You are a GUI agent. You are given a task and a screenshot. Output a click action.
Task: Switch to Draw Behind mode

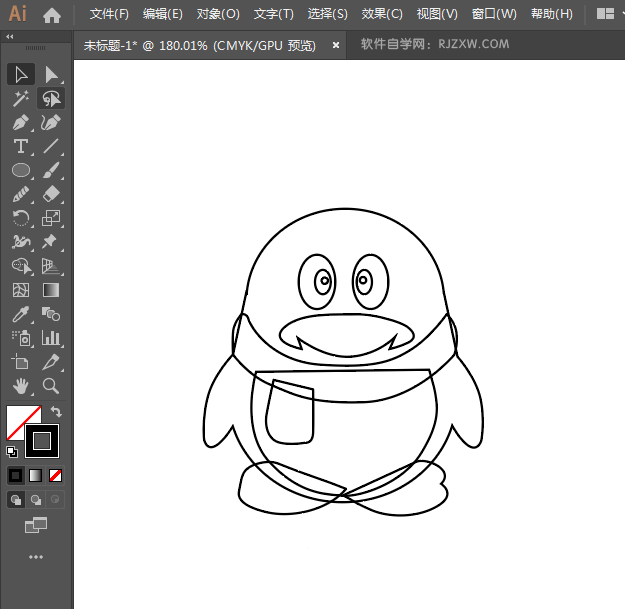point(35,499)
